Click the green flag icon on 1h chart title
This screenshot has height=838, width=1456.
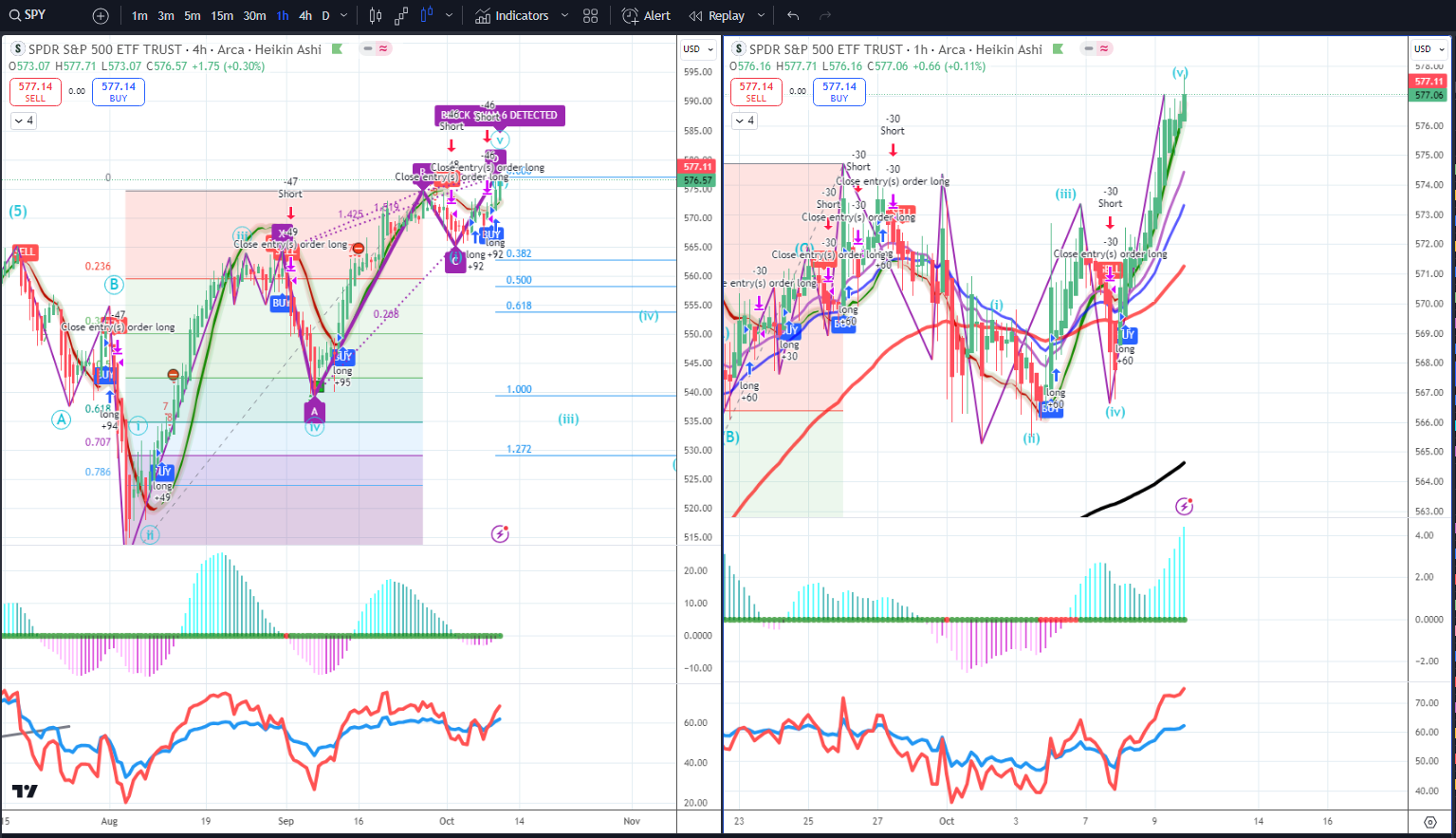1059,49
